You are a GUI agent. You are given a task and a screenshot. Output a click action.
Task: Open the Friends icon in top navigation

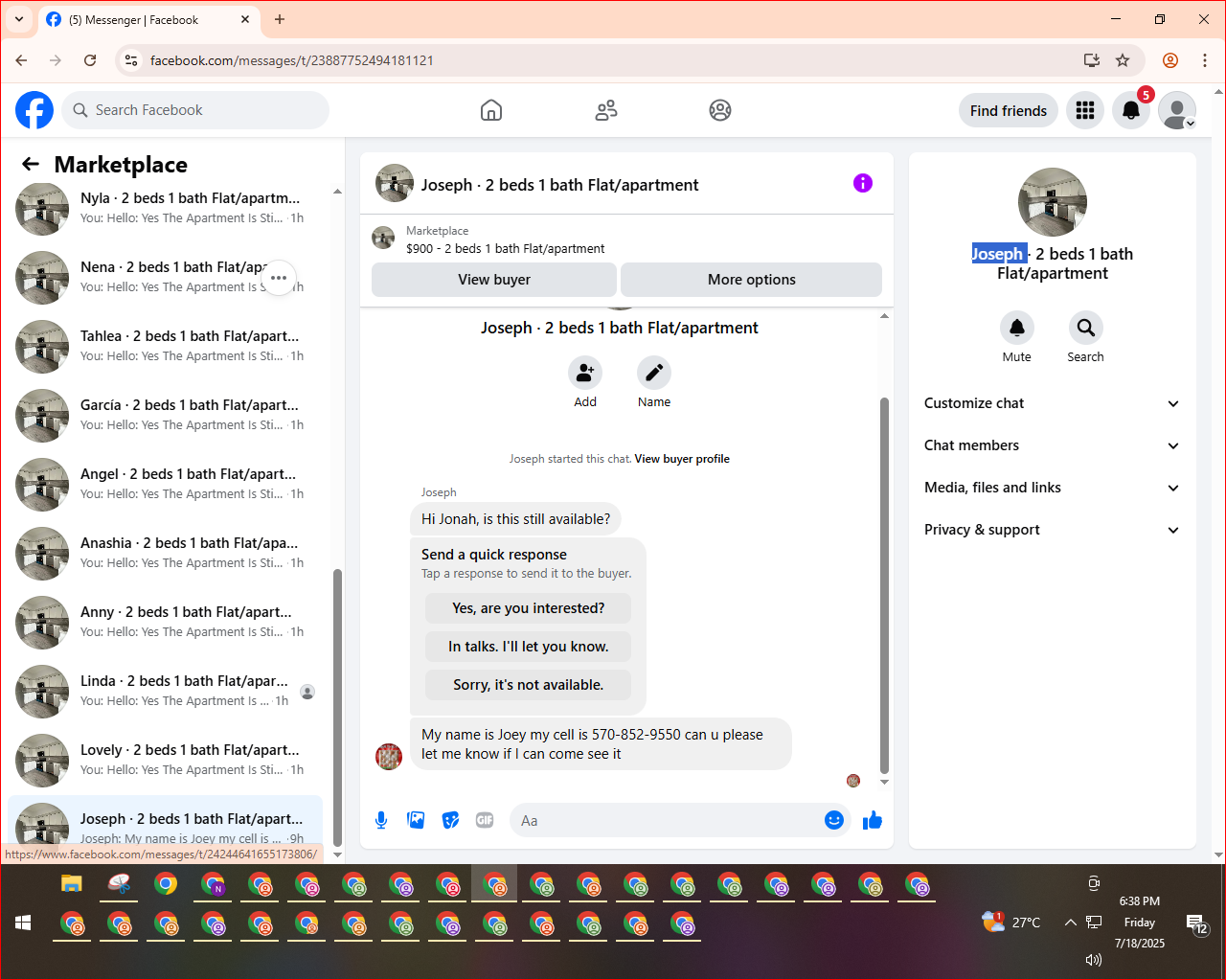point(606,110)
